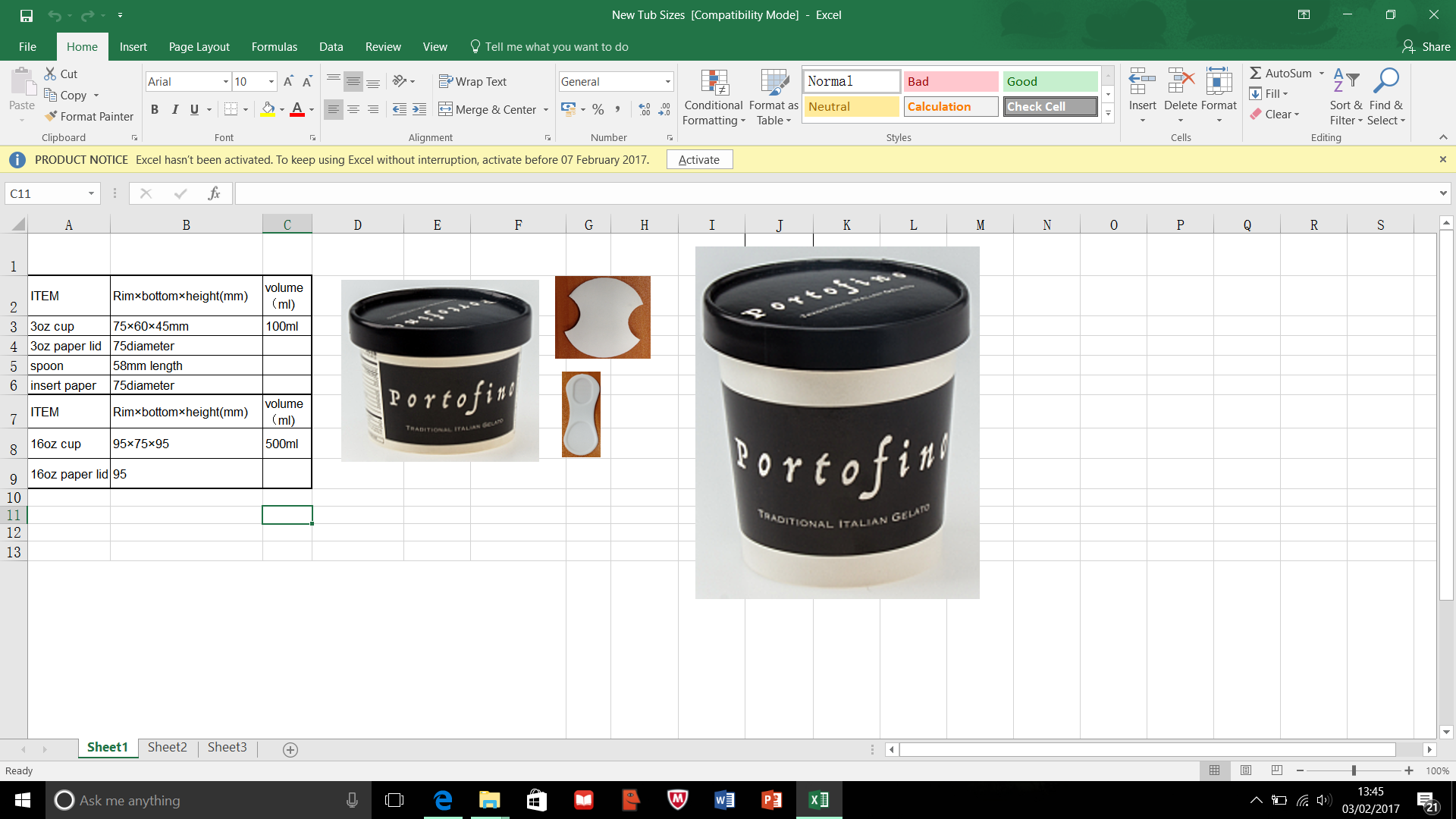Open the Page Layout ribbon tab
Image resolution: width=1456 pixels, height=819 pixels.
(199, 46)
